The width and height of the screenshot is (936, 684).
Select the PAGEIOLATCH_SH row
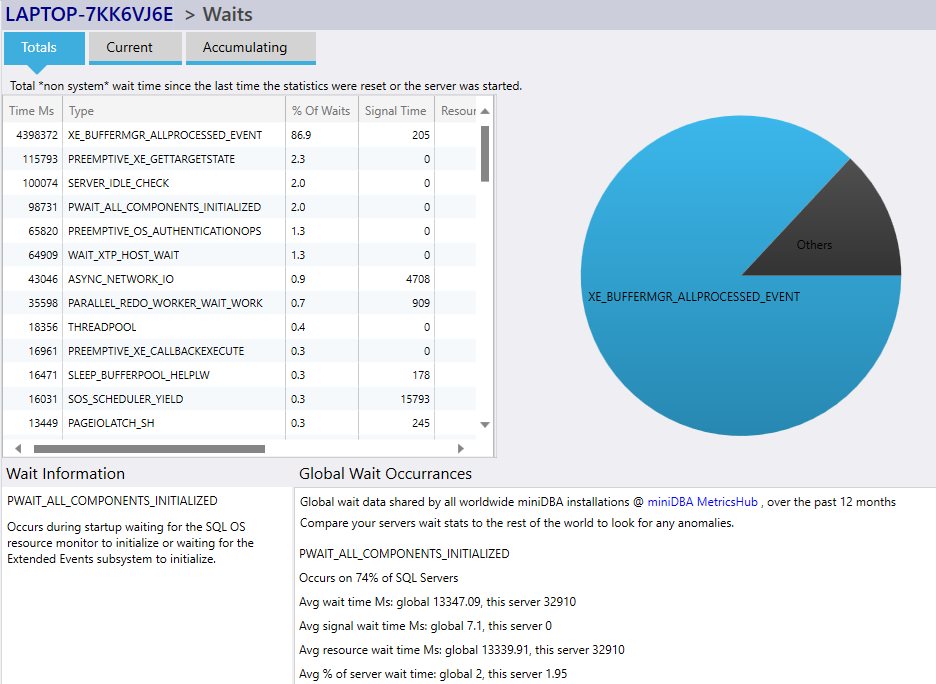[240, 423]
